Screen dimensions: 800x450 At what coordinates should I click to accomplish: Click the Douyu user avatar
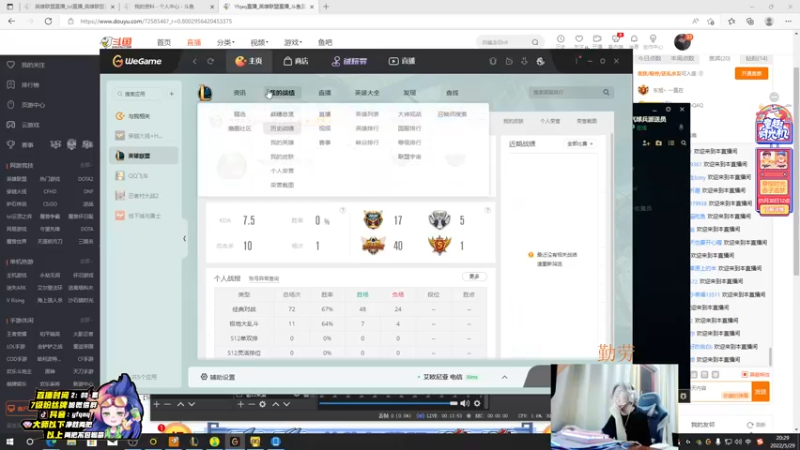click(682, 42)
